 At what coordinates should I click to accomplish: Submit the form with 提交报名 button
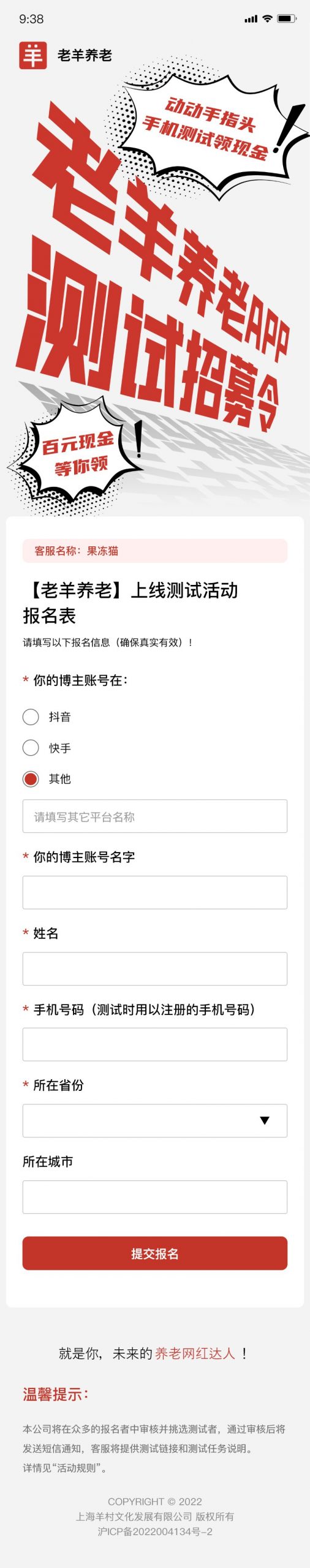(155, 1253)
